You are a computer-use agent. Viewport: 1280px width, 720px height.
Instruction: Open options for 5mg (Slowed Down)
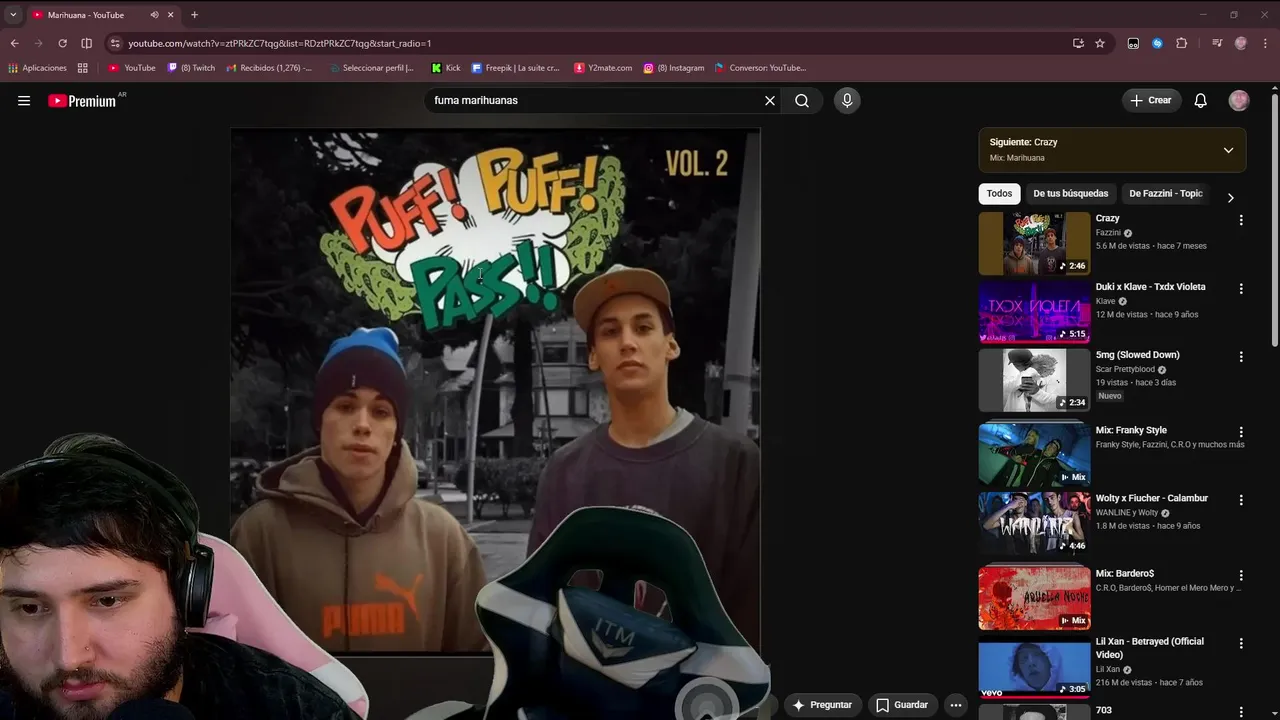pyautogui.click(x=1241, y=356)
